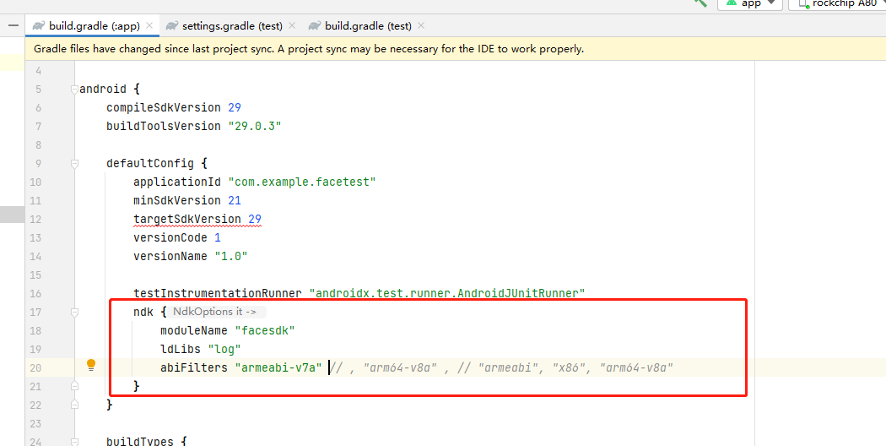The image size is (887, 447).
Task: Click ldLibs "log" line
Action: pyautogui.click(x=201, y=349)
